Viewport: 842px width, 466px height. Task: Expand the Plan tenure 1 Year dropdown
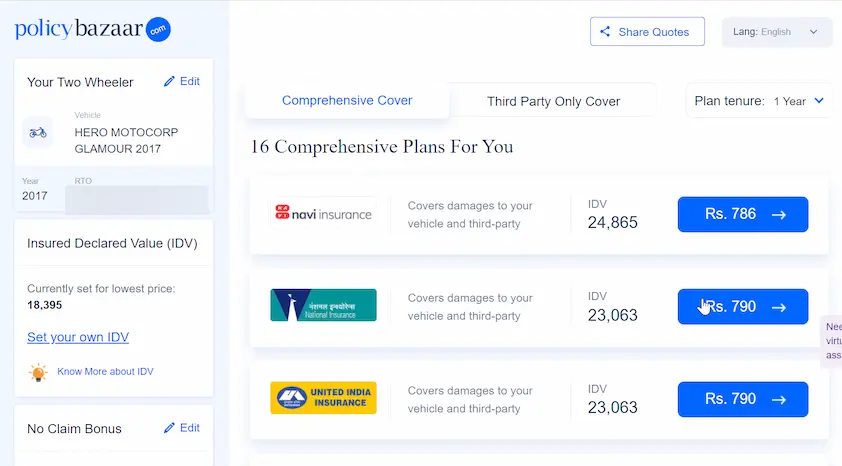point(759,101)
